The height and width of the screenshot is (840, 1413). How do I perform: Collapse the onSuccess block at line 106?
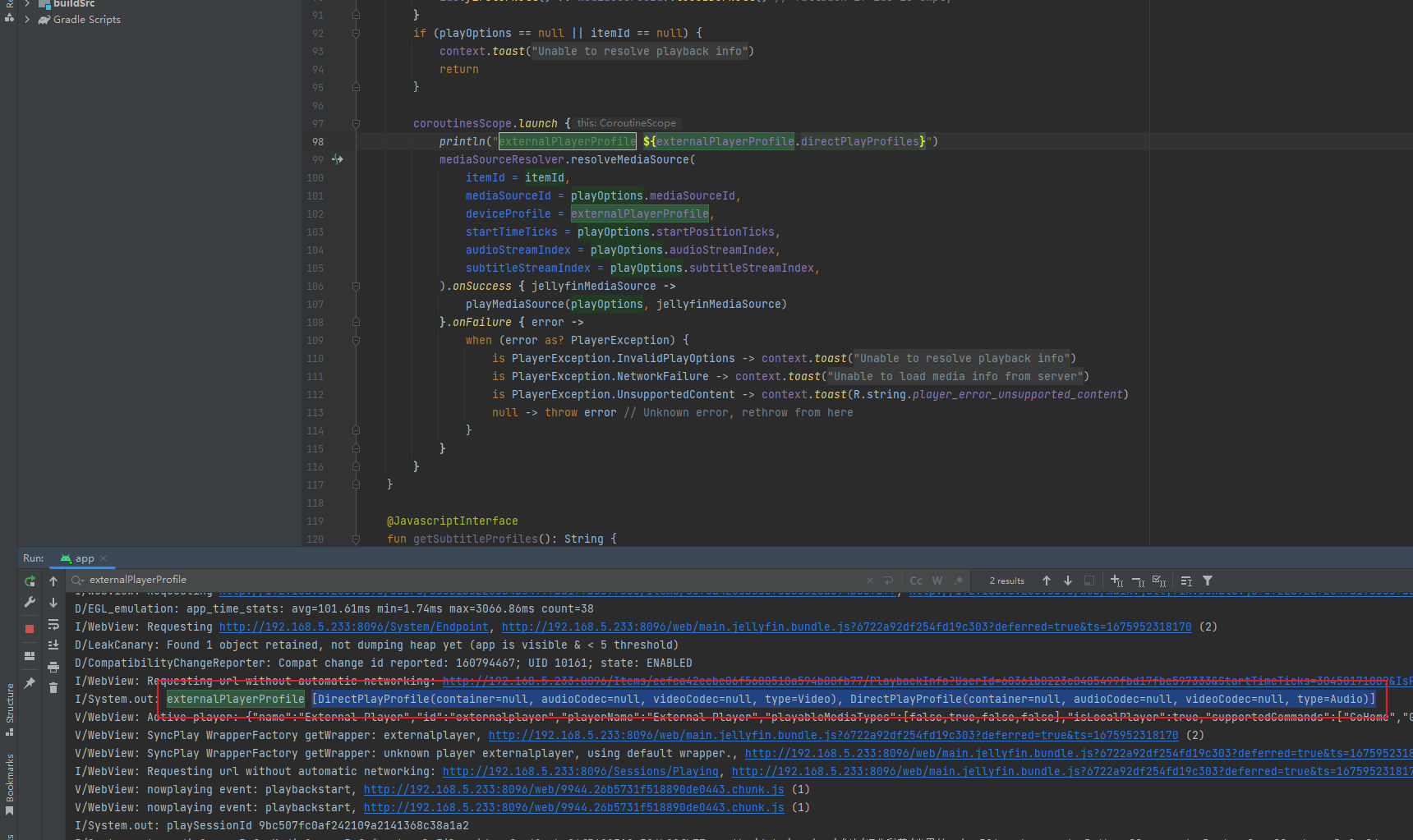[356, 287]
